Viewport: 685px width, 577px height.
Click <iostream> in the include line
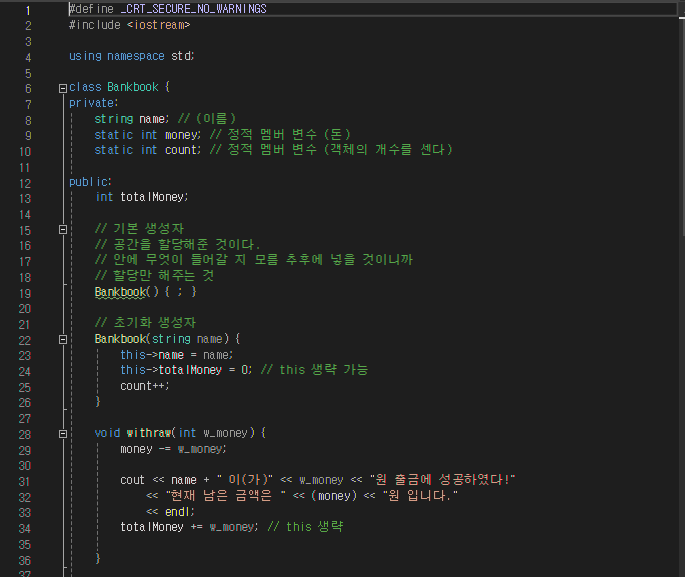point(158,25)
